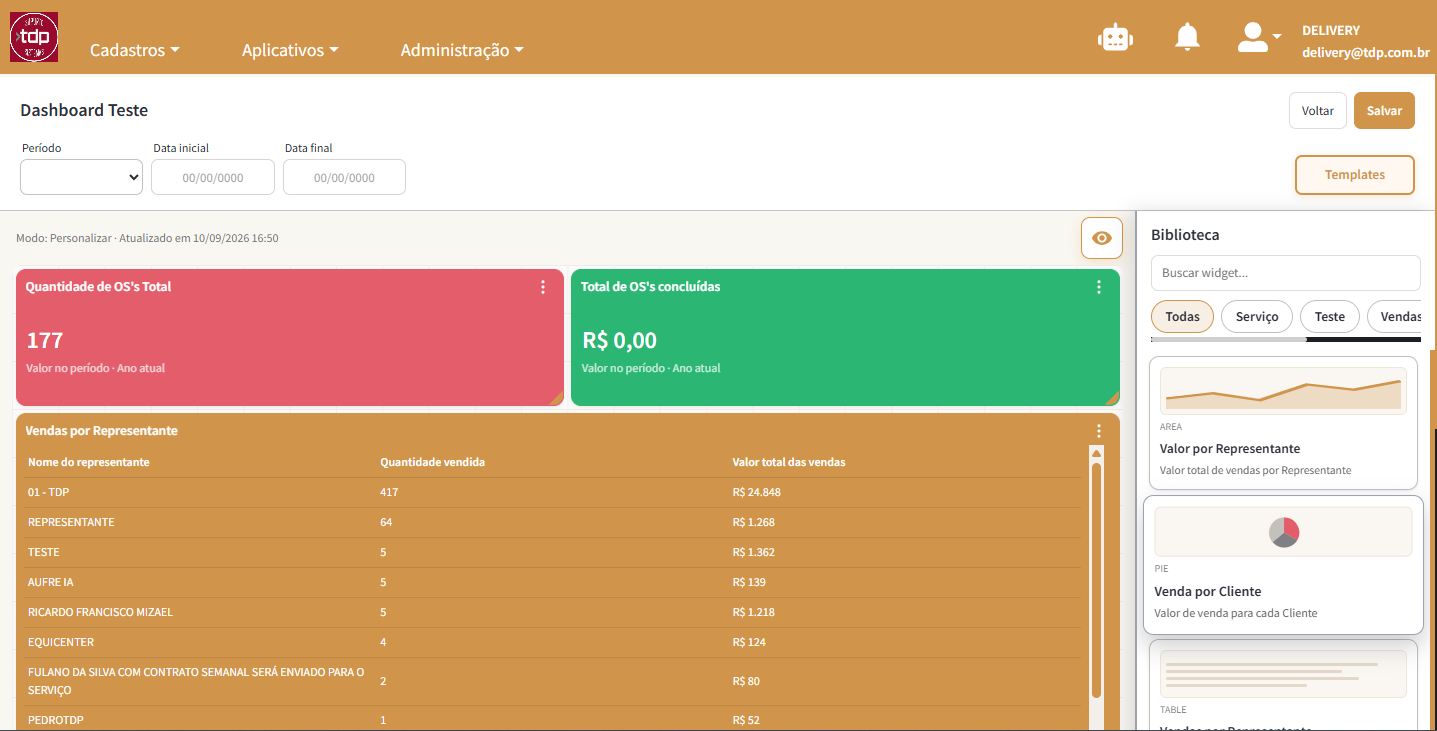Image resolution: width=1437 pixels, height=731 pixels.
Task: Select the Venda por Cliente pie chart thumbnail
Action: point(1283,532)
